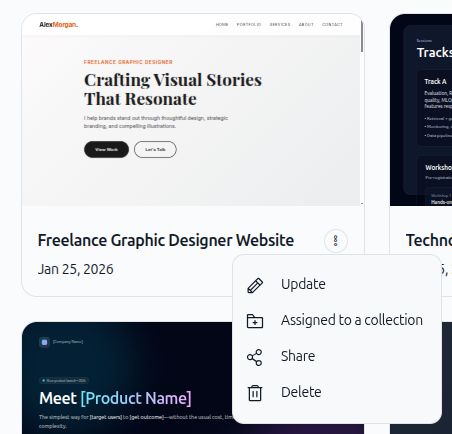Open the Portfolio nav link in preview
Image resolution: width=452 pixels, height=434 pixels.
tap(249, 25)
